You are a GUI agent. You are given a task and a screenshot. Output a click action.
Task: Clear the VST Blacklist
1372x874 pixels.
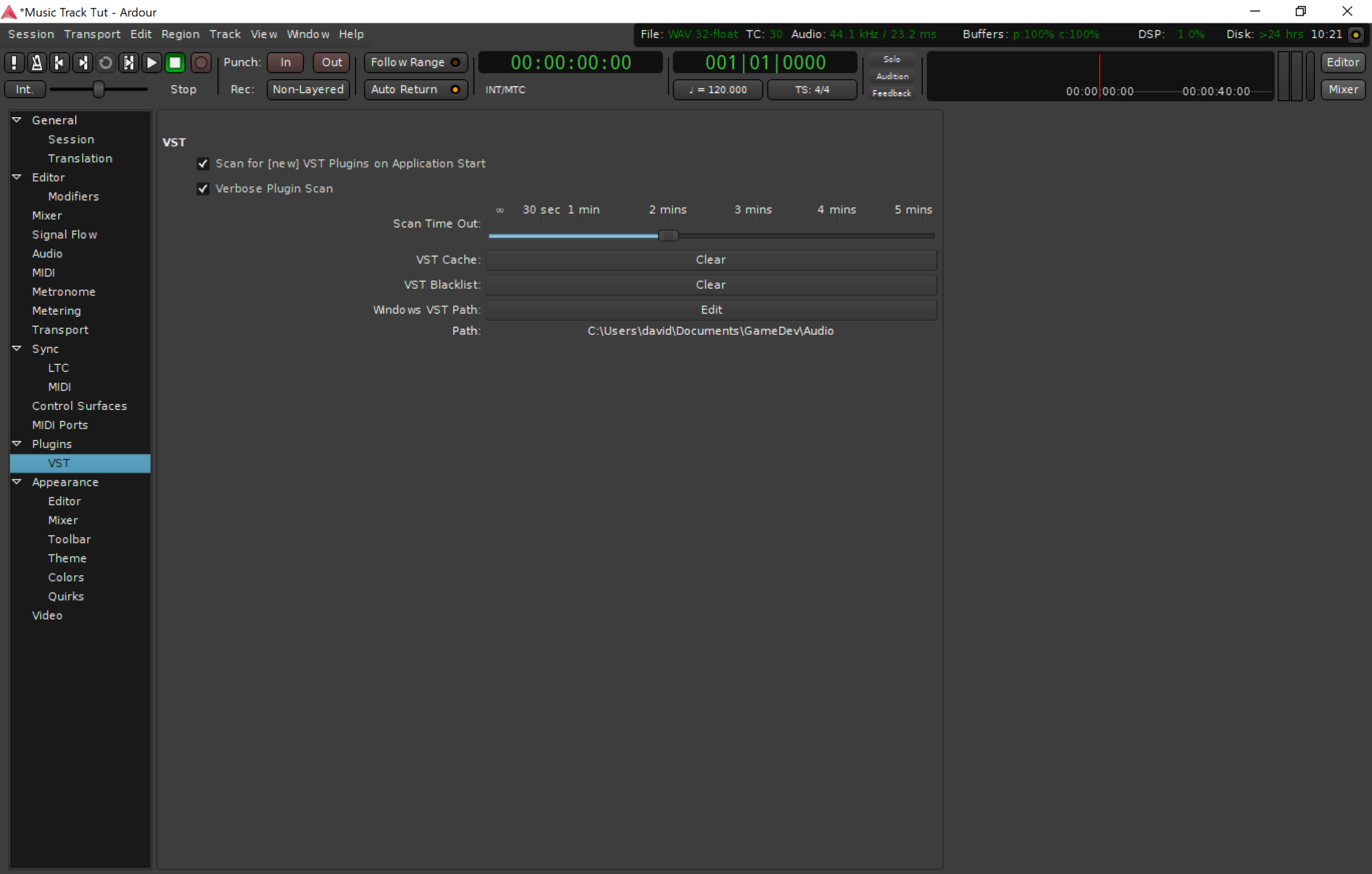(710, 285)
